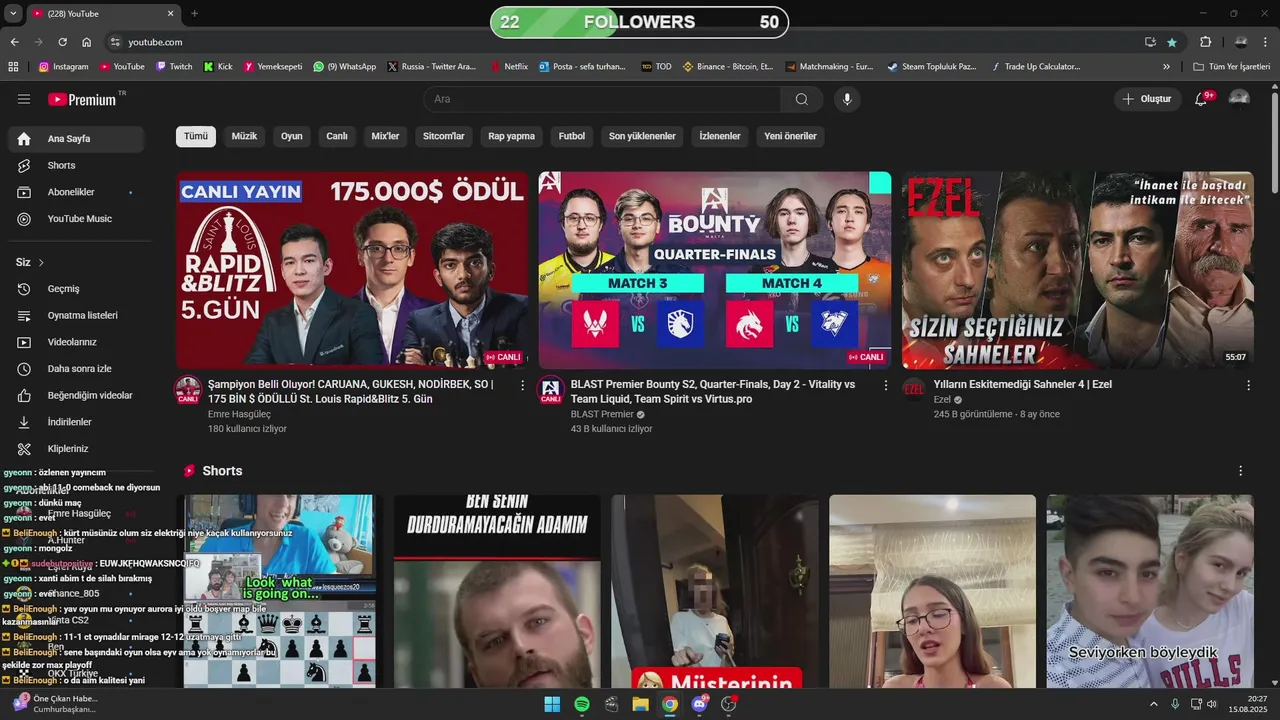Open Abonelikler in sidebar
Viewport: 1280px width, 720px height.
[76, 192]
